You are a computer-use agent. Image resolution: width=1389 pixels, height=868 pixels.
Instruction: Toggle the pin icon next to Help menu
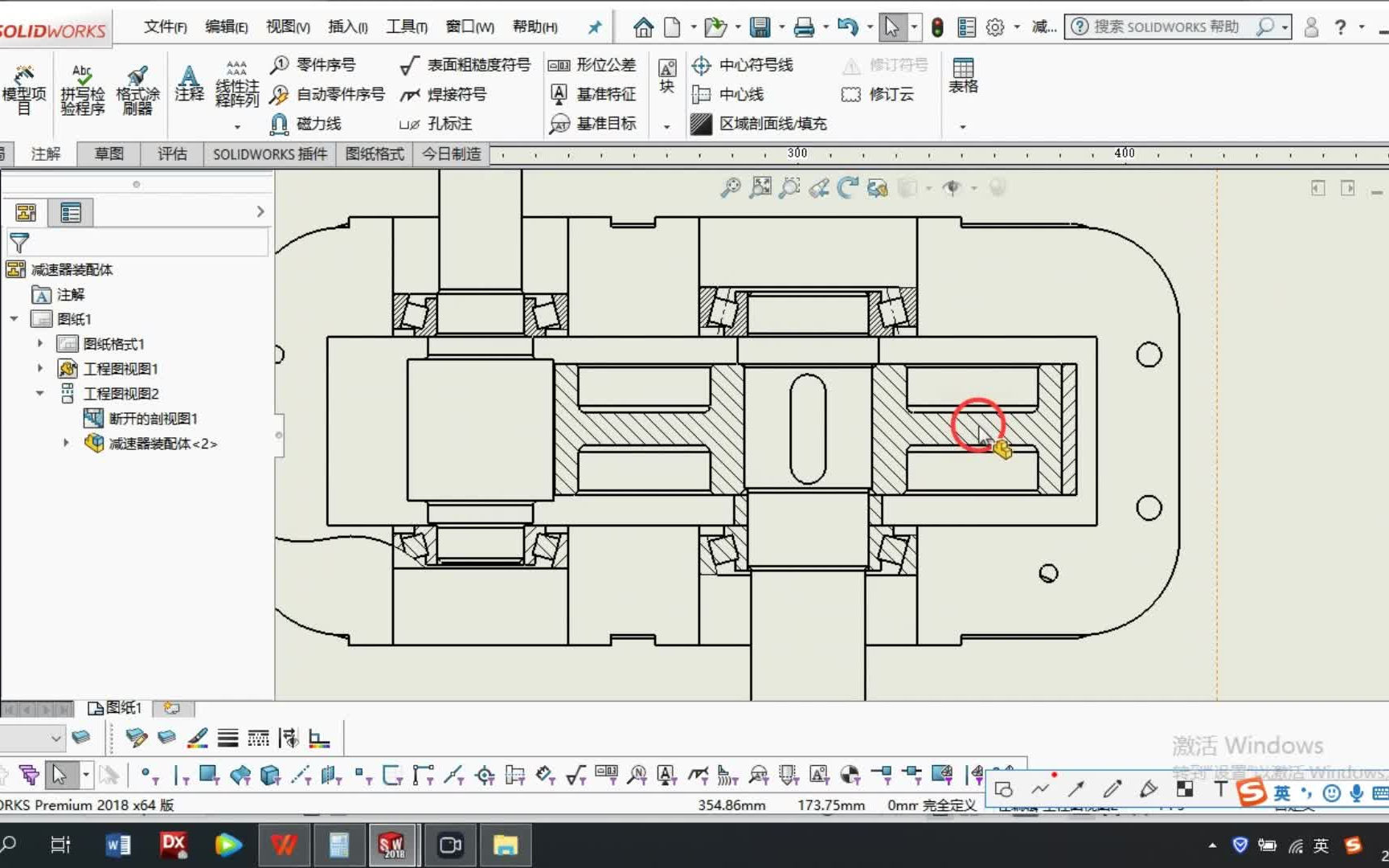tap(595, 27)
